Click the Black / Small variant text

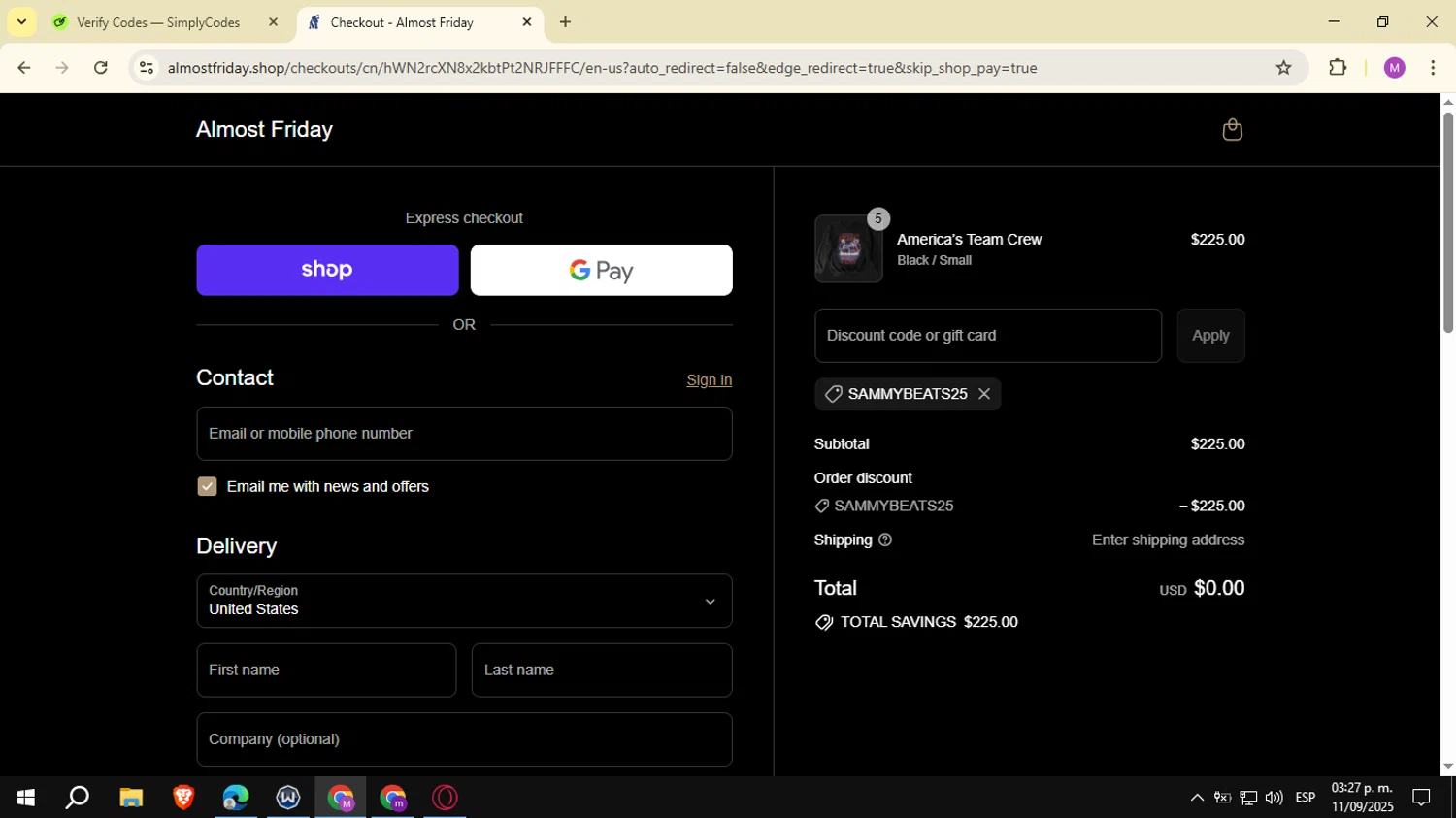coord(934,260)
